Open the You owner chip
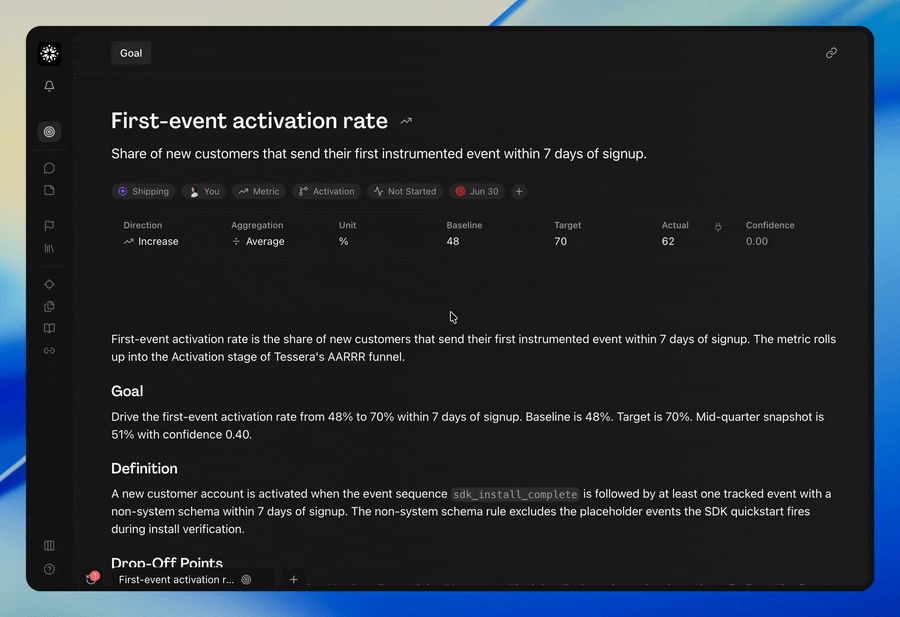The width and height of the screenshot is (900, 617). tap(204, 191)
